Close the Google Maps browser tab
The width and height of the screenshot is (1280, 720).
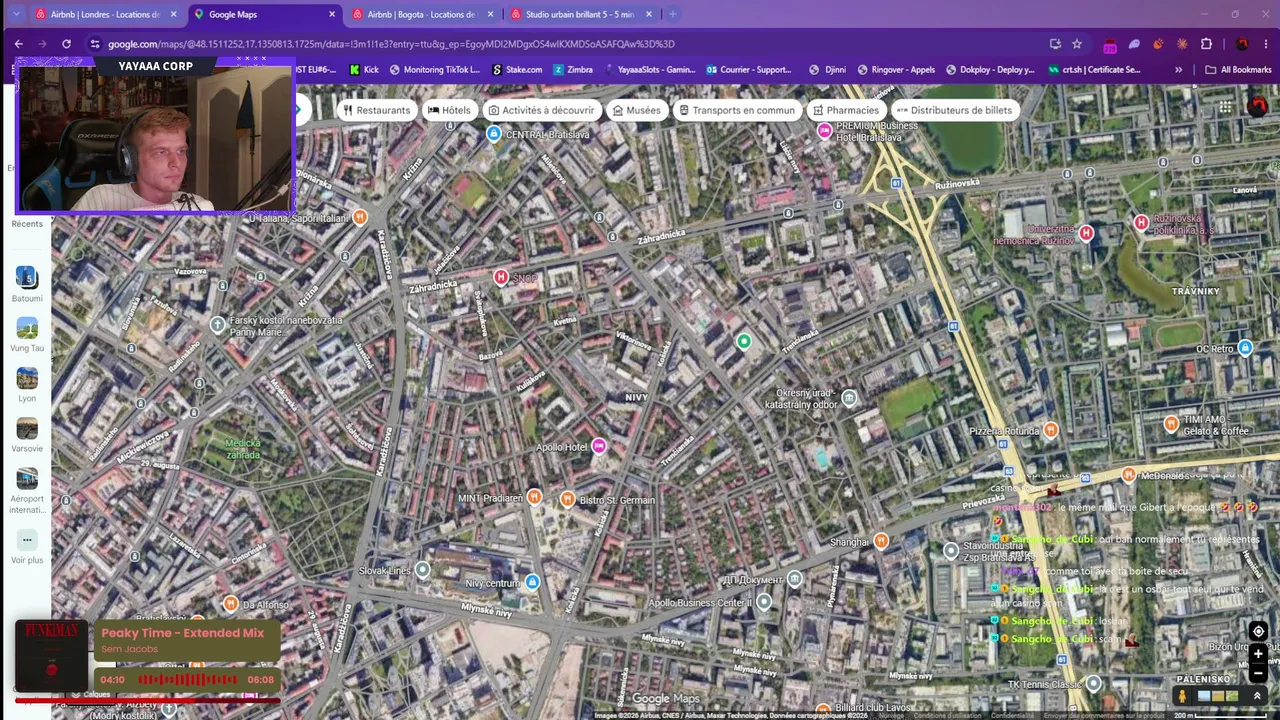(332, 15)
